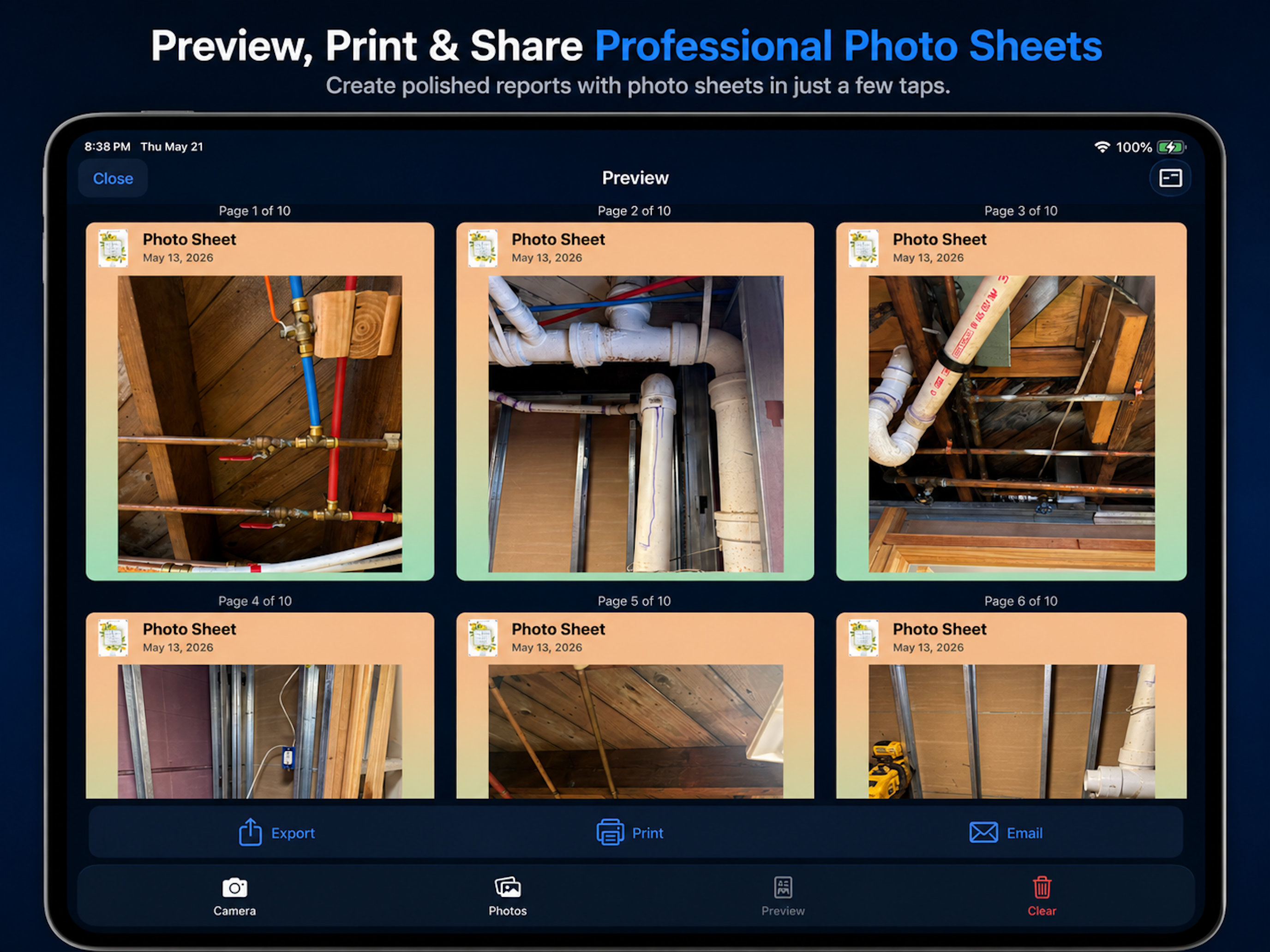Tap the 'Thu May 21' date
This screenshot has height=952, width=1270.
pos(172,146)
